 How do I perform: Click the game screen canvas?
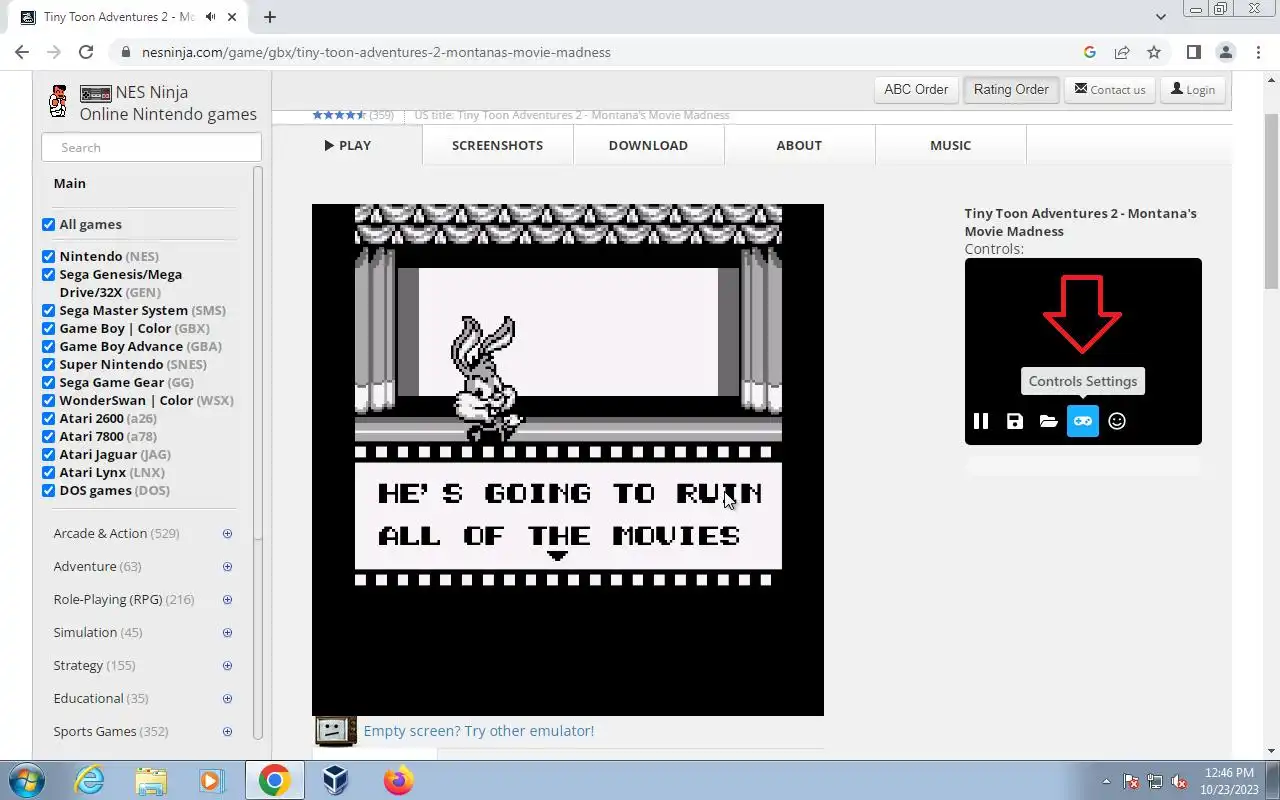point(568,460)
